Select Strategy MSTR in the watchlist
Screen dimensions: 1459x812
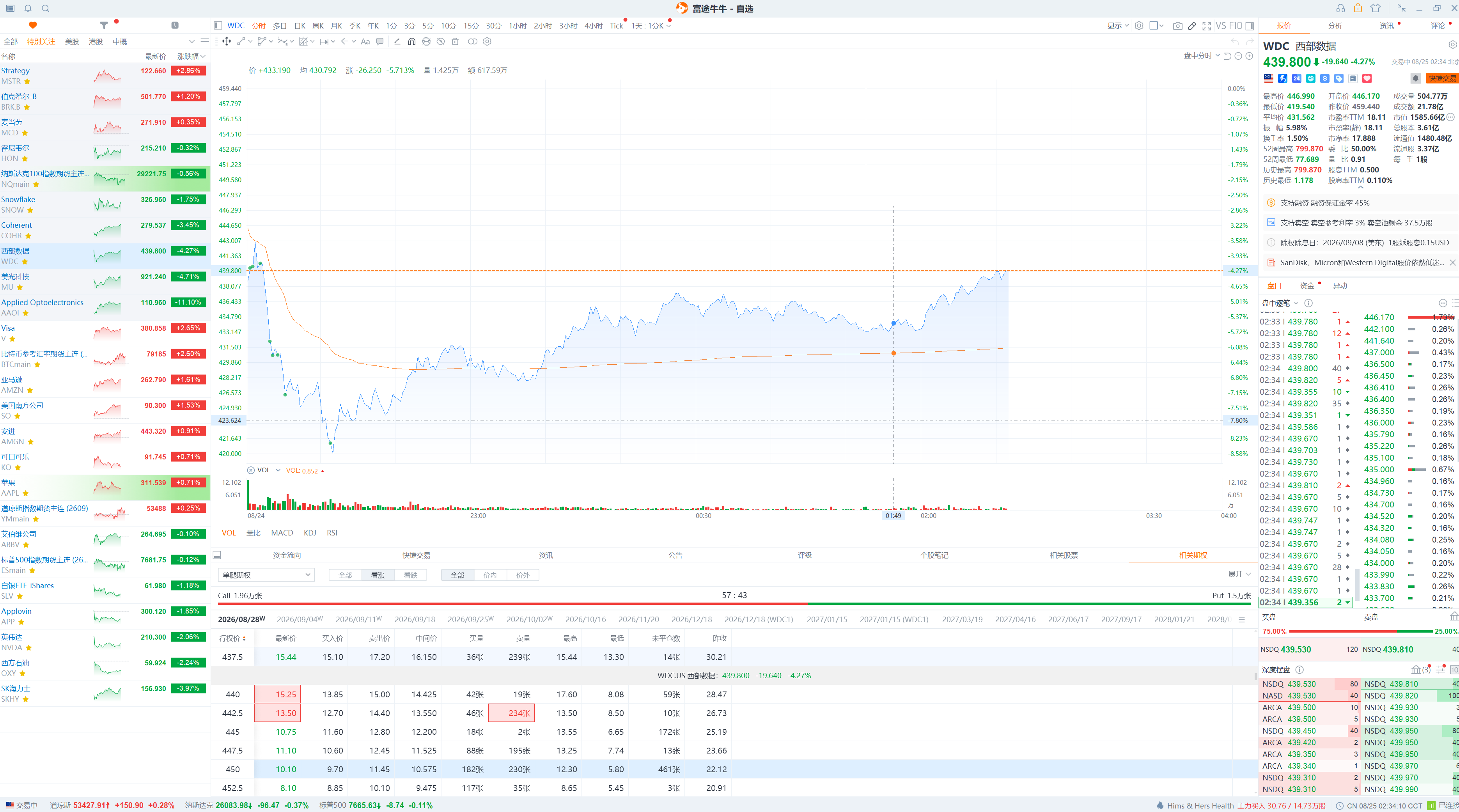[105, 76]
